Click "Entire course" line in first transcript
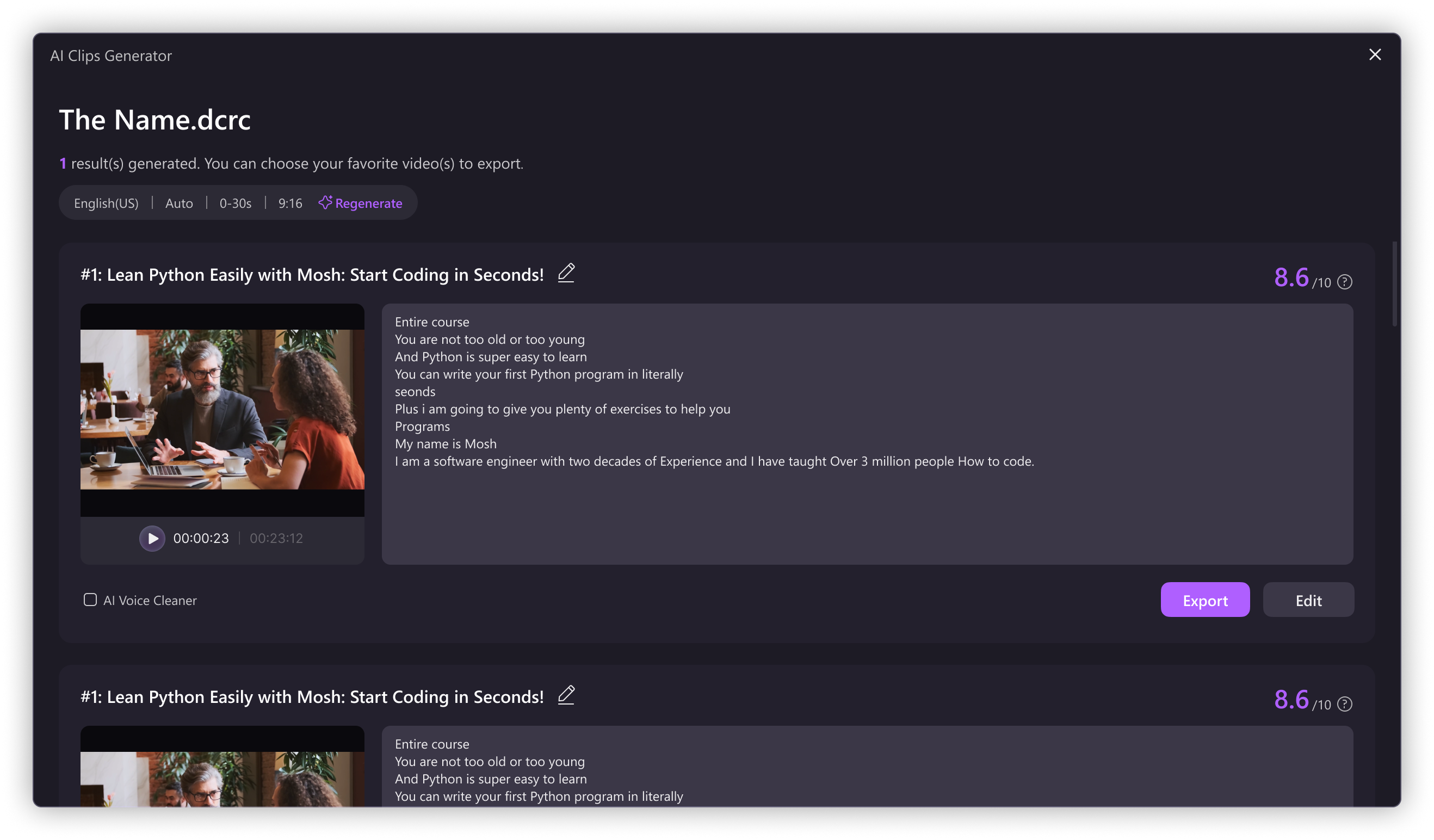Screen dimensions: 1434x840 [x=432, y=322]
